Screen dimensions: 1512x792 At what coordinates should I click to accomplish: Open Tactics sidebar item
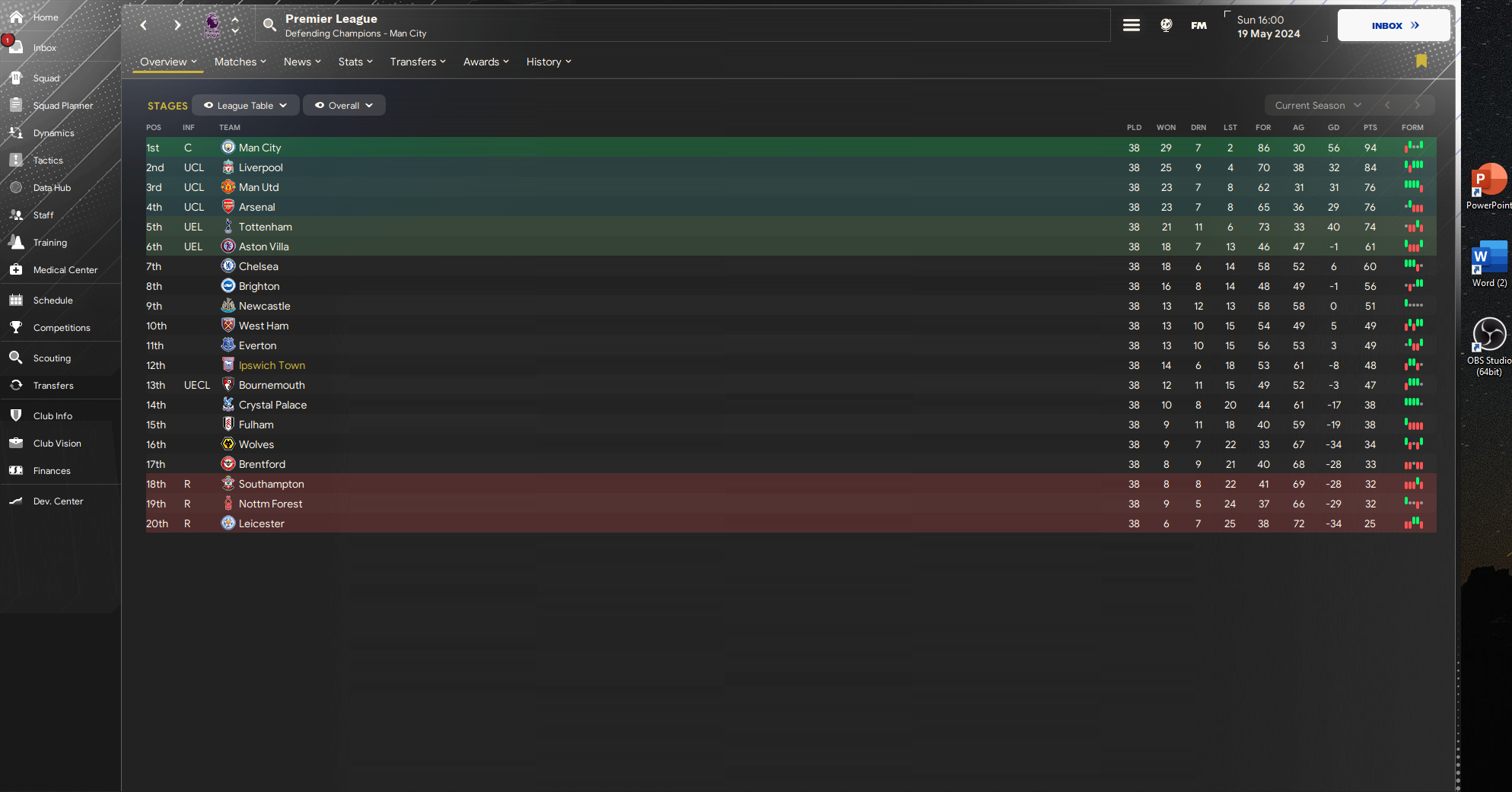48,161
